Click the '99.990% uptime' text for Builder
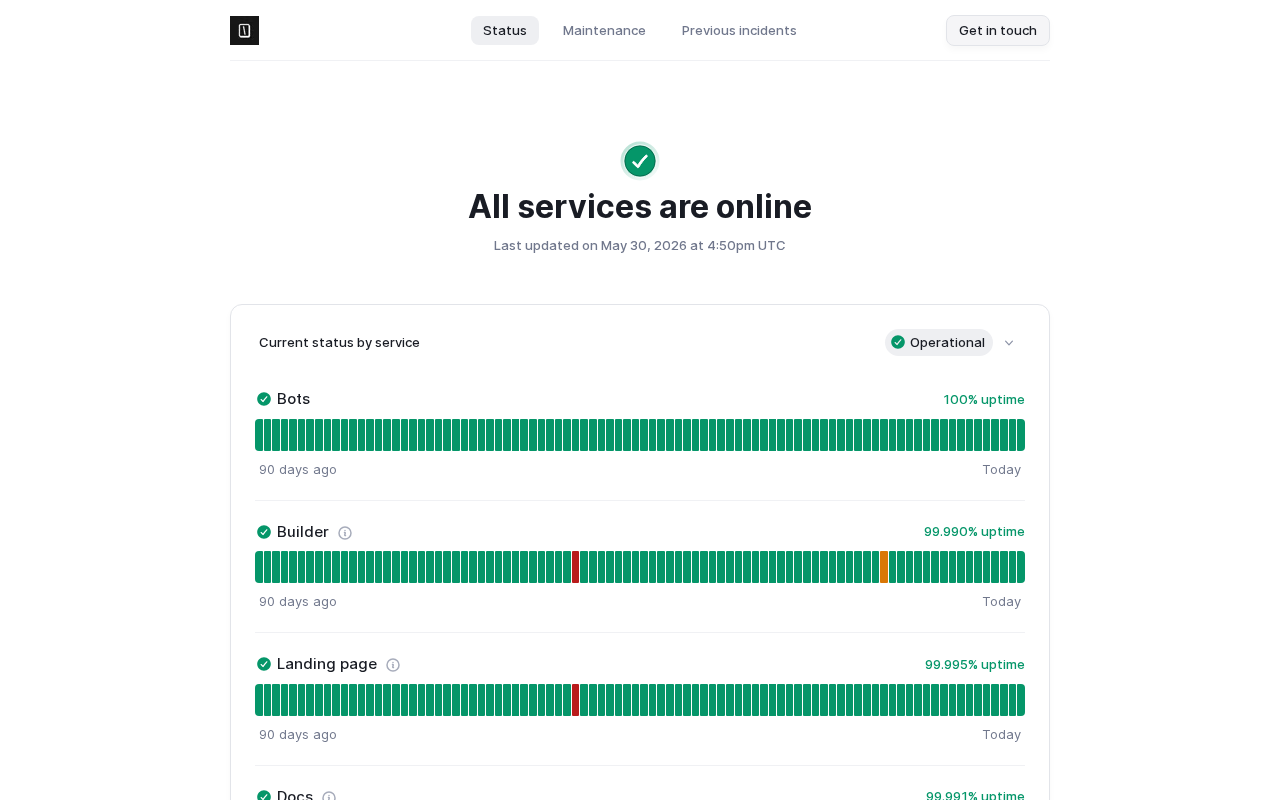 point(974,531)
